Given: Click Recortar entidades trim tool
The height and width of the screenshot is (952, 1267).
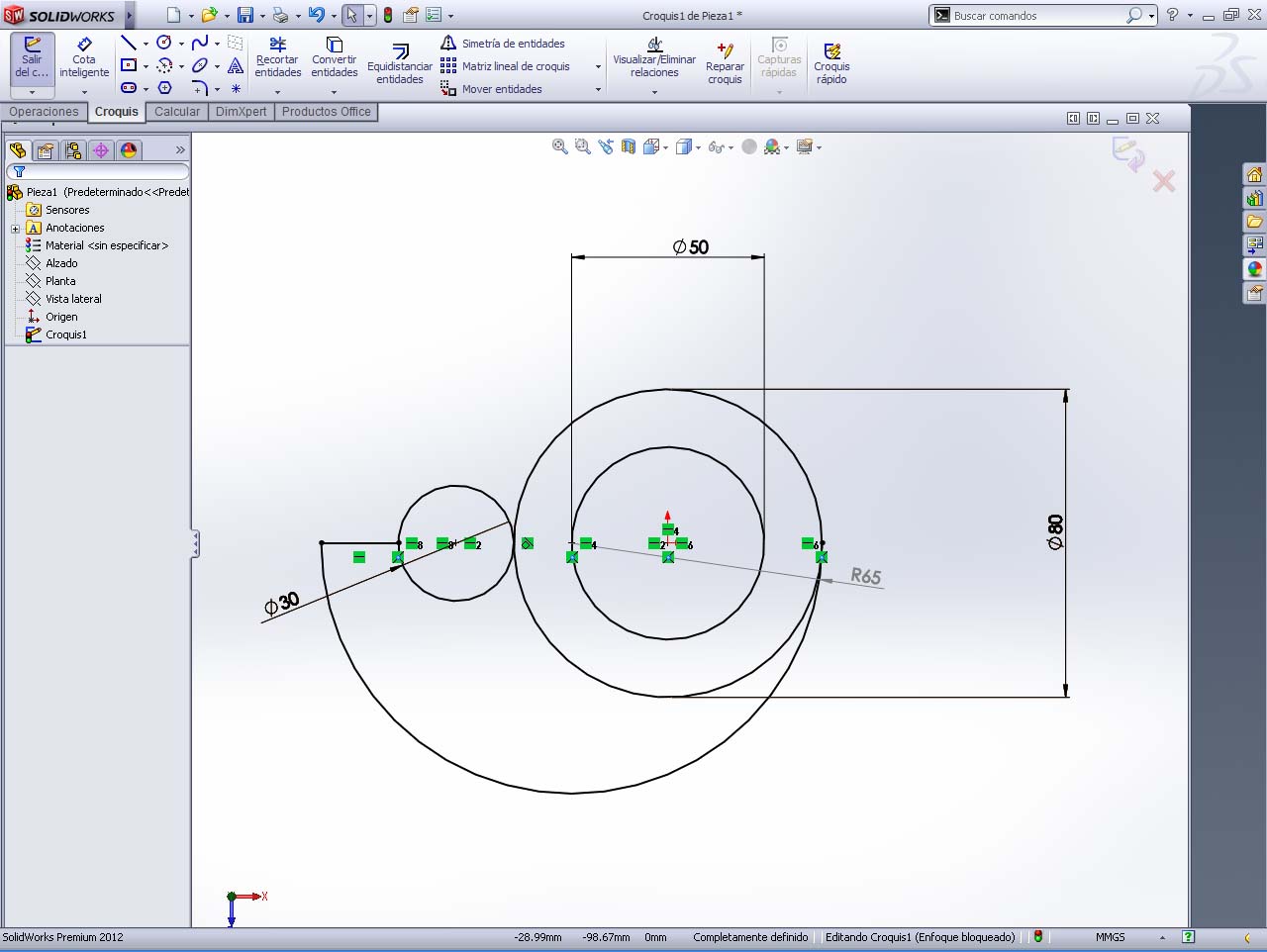Looking at the screenshot, I should click(x=277, y=57).
